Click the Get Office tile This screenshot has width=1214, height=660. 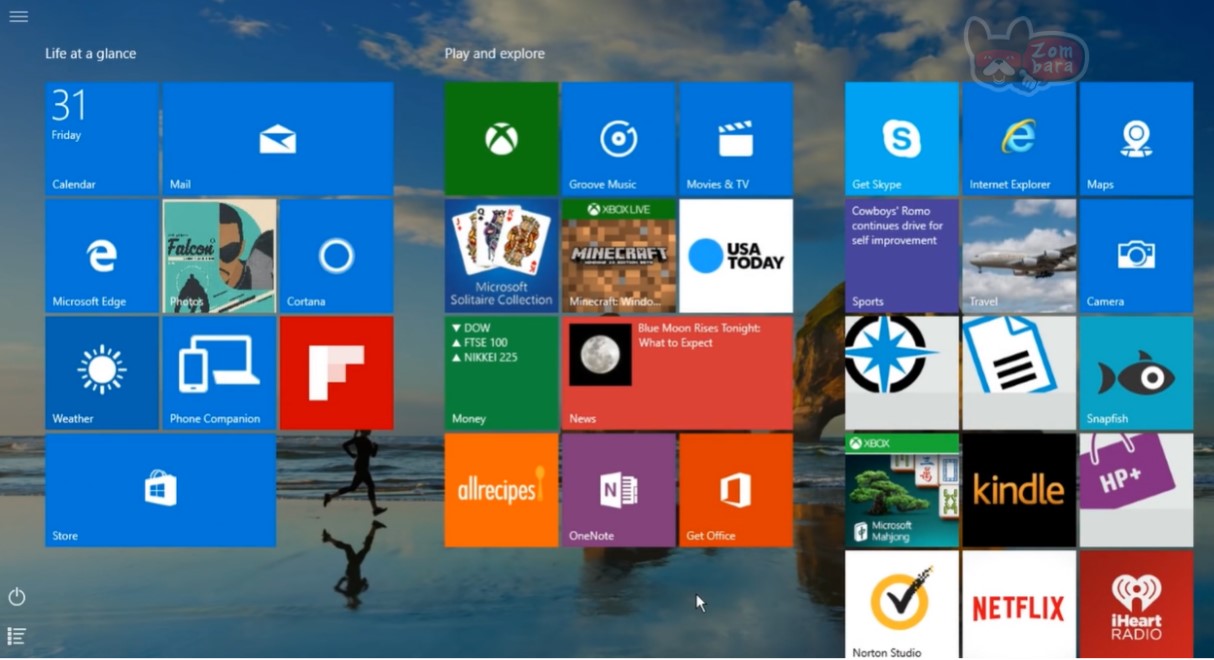(736, 490)
